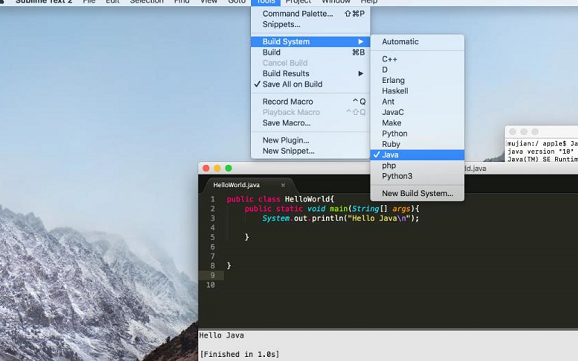This screenshot has width=578, height=361.
Task: Select New Snippet menu entry
Action: (x=310, y=151)
